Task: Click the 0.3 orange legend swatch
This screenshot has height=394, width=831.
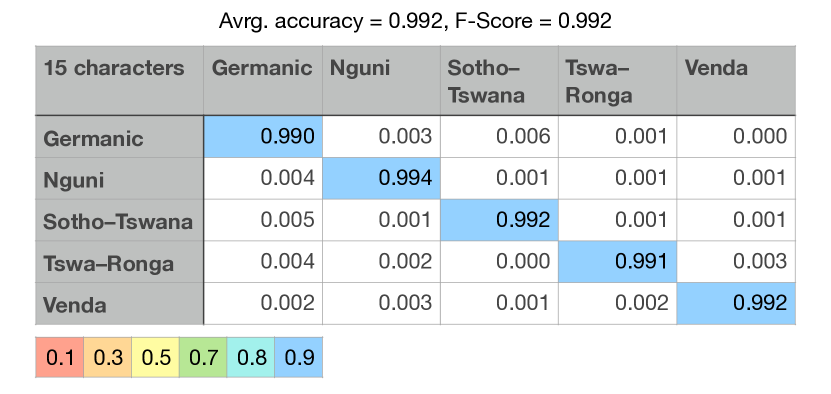Action: pos(108,357)
